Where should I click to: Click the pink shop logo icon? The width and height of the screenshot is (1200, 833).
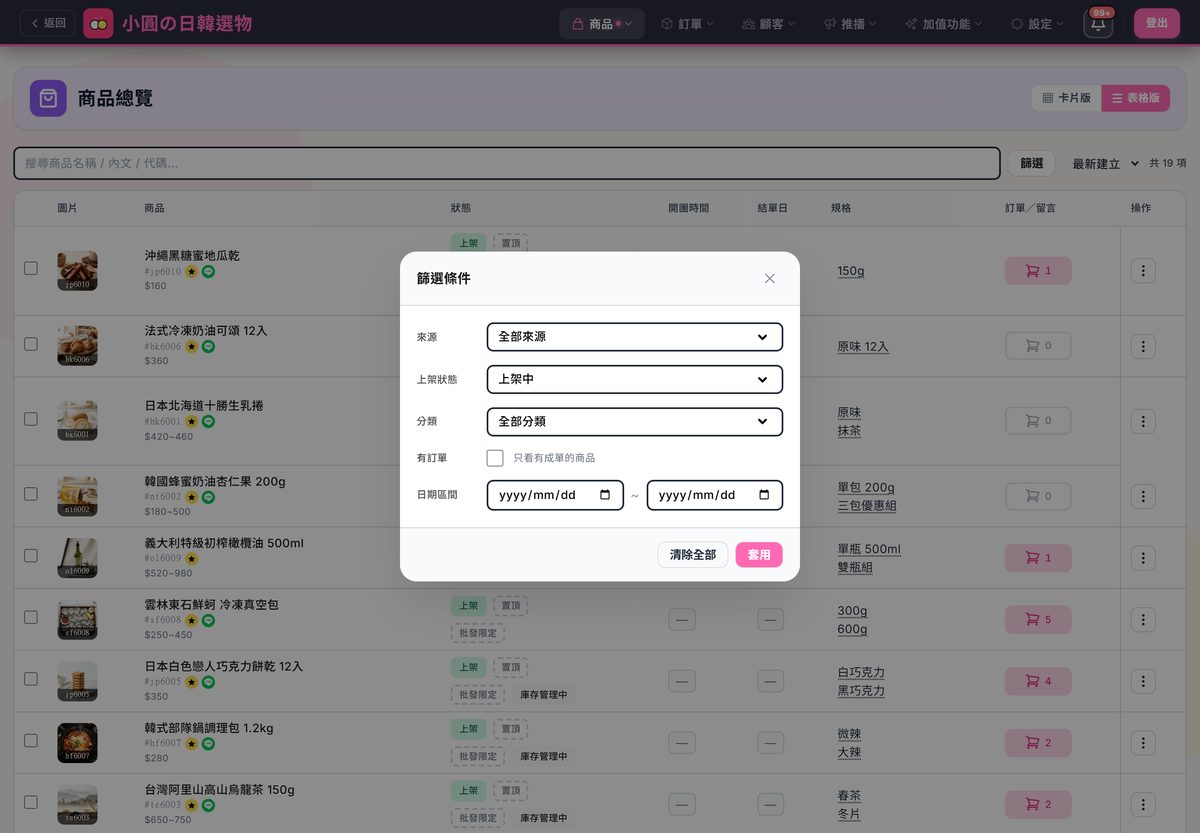[x=98, y=23]
